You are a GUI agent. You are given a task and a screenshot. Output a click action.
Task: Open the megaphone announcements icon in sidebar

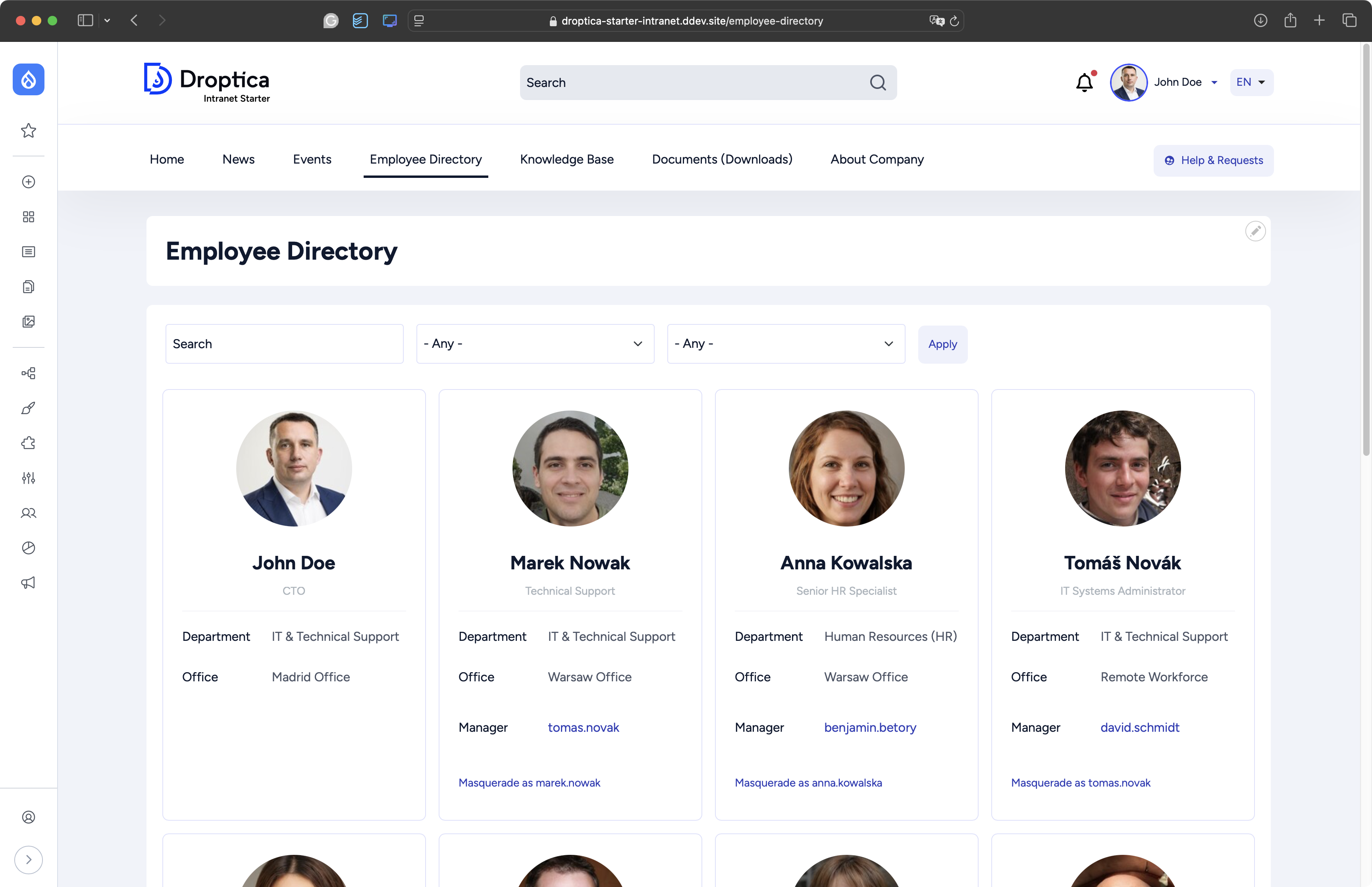tap(28, 583)
